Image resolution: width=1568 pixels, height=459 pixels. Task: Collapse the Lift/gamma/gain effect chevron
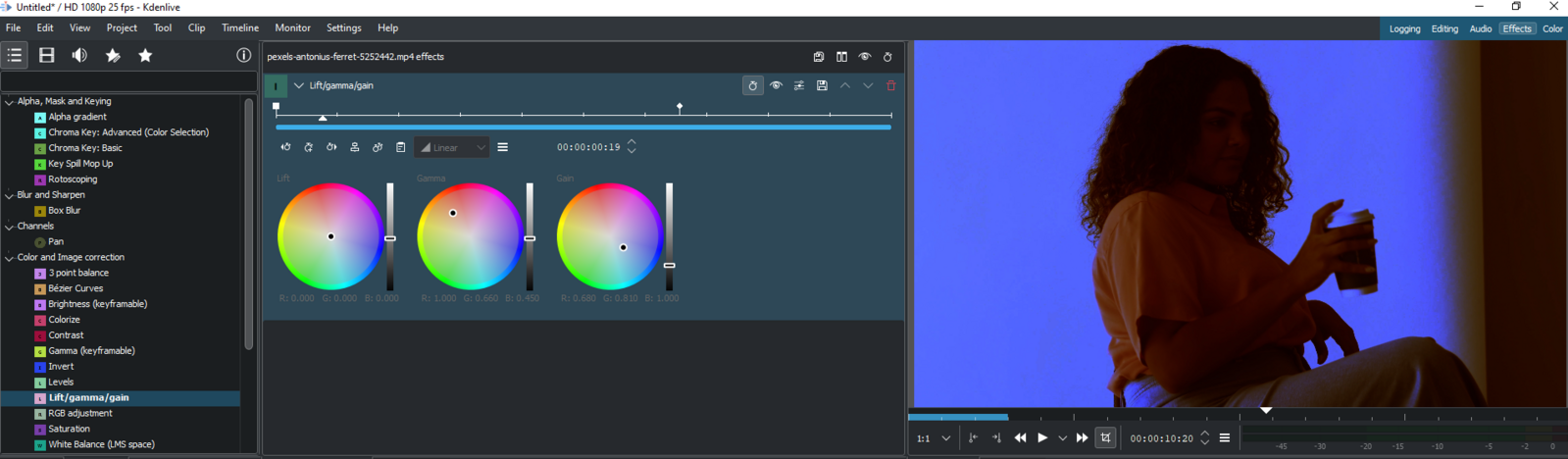pyautogui.click(x=299, y=86)
